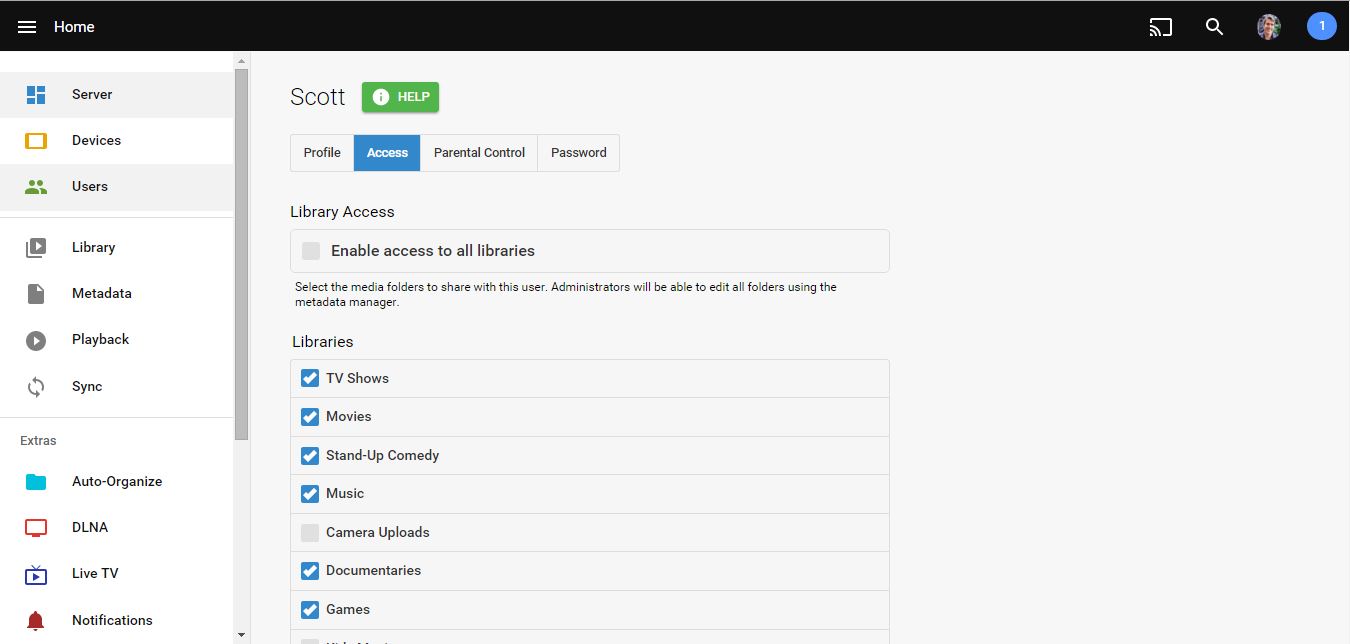Enable access to all libraries checkbox
1350x644 pixels.
tap(311, 251)
